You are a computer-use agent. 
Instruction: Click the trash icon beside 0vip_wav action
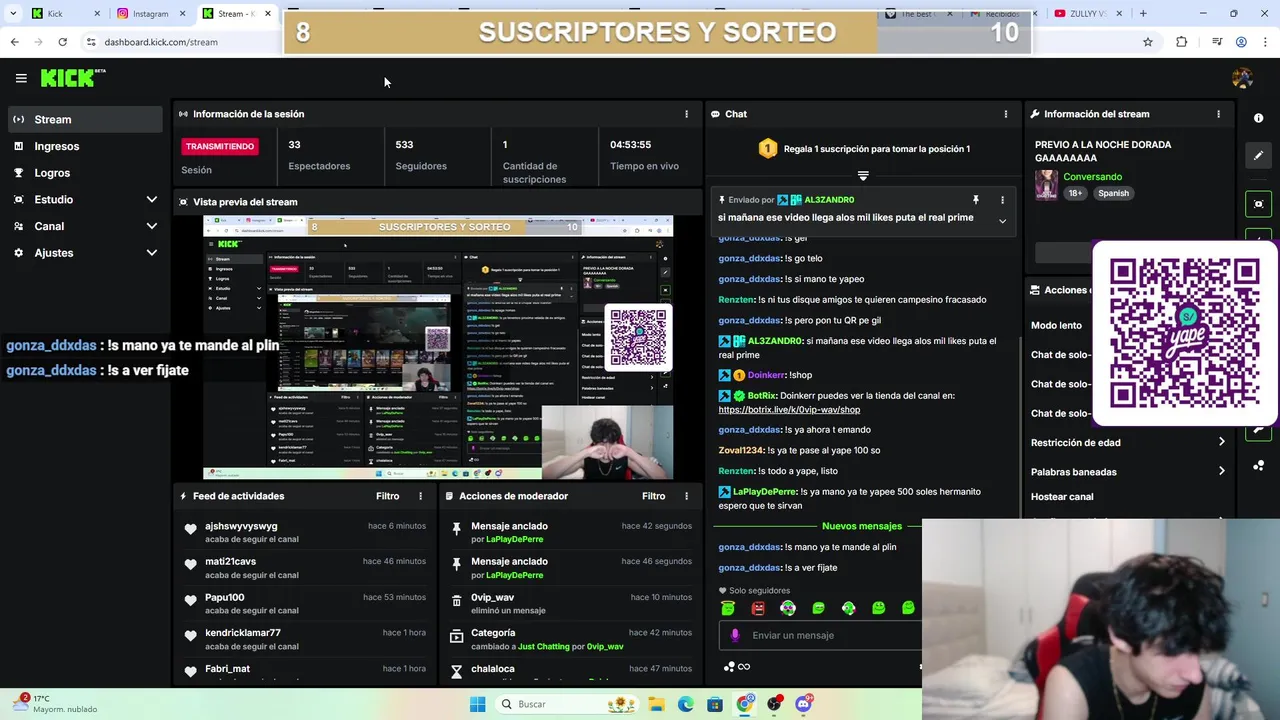coord(456,600)
